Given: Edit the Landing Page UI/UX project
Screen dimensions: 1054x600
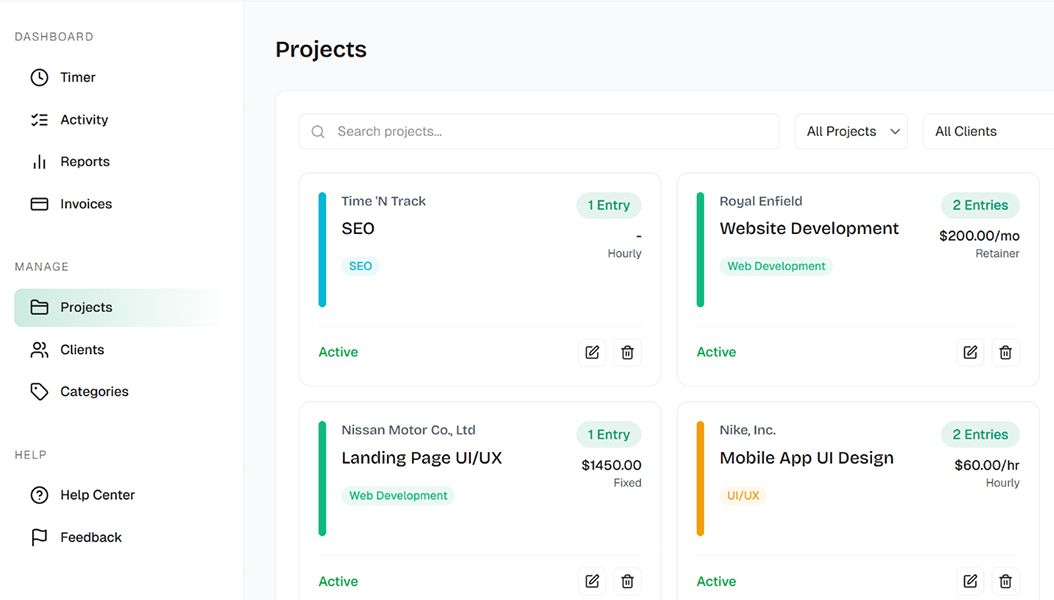Looking at the screenshot, I should click(x=592, y=581).
